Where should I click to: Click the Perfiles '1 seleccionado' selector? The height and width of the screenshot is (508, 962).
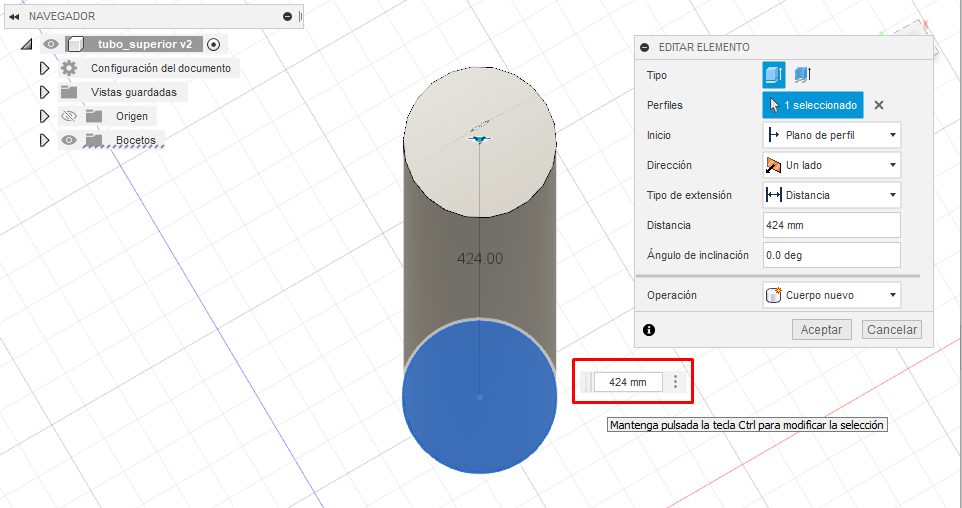tap(813, 105)
